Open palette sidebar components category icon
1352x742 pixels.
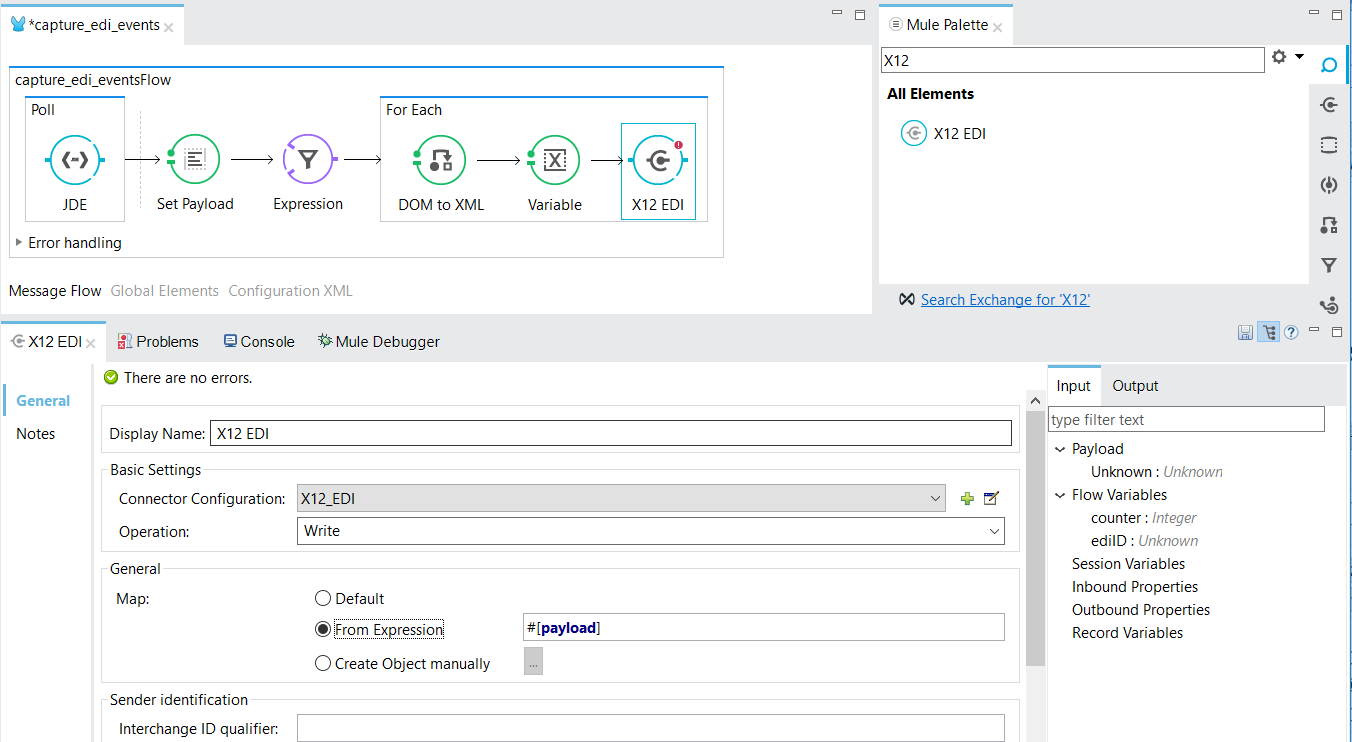pyautogui.click(x=1329, y=185)
